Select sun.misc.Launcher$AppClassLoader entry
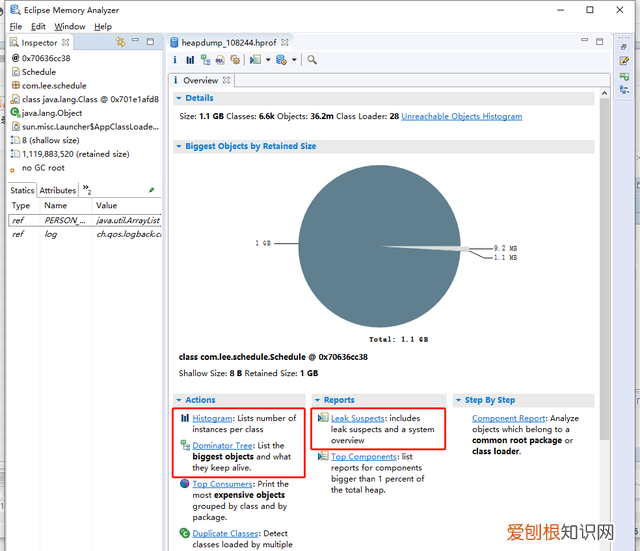 [85, 127]
